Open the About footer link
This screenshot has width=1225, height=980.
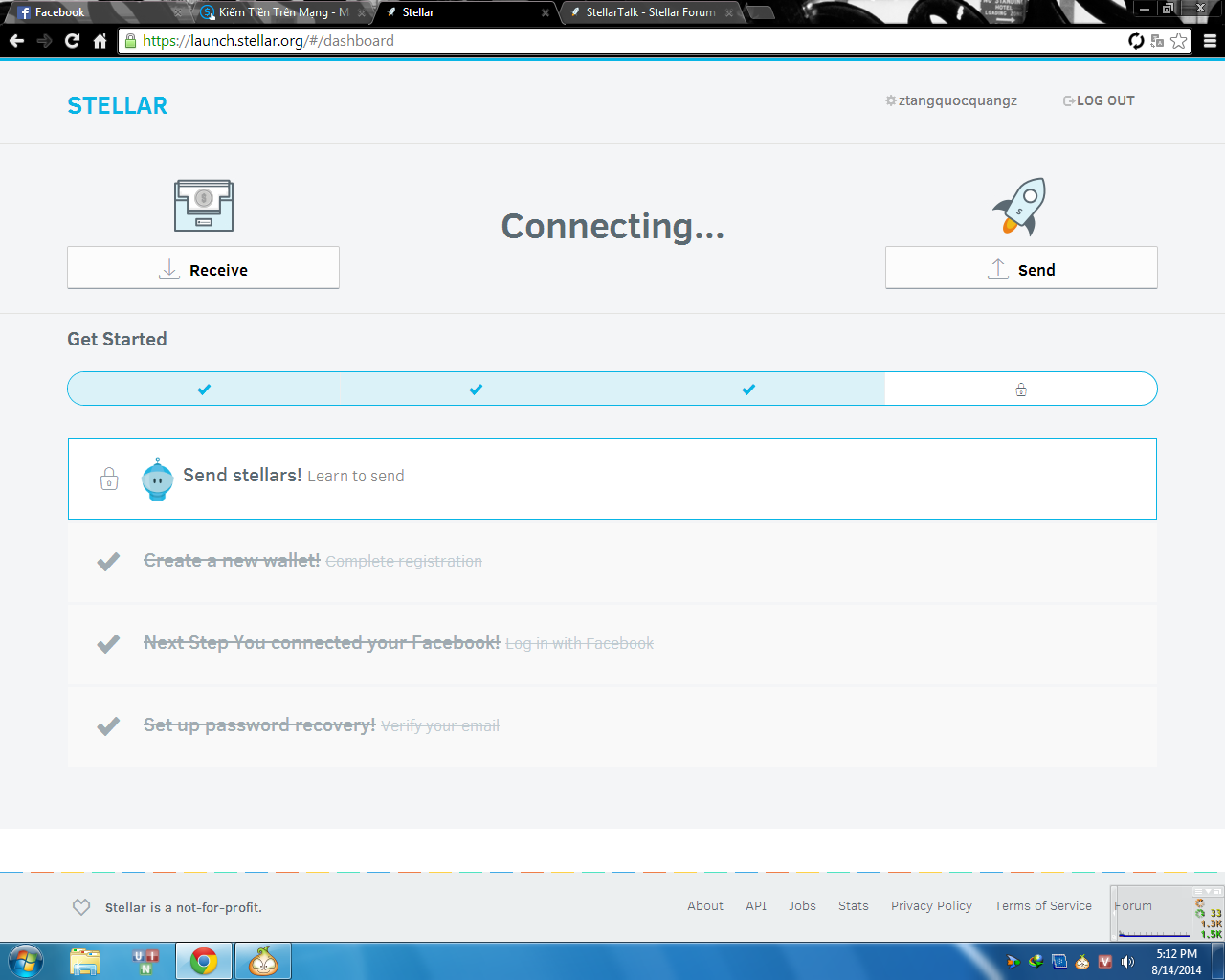pyautogui.click(x=705, y=906)
